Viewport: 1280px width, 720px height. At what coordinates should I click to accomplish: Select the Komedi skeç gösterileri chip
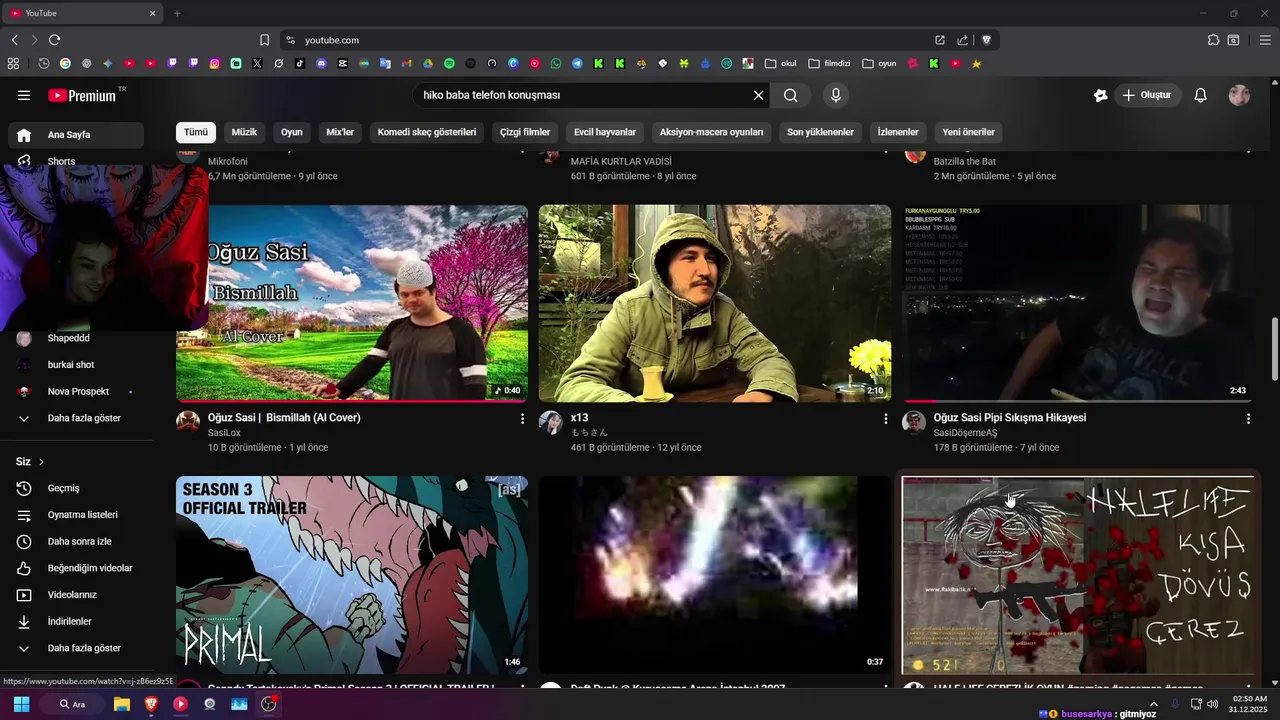pos(427,132)
